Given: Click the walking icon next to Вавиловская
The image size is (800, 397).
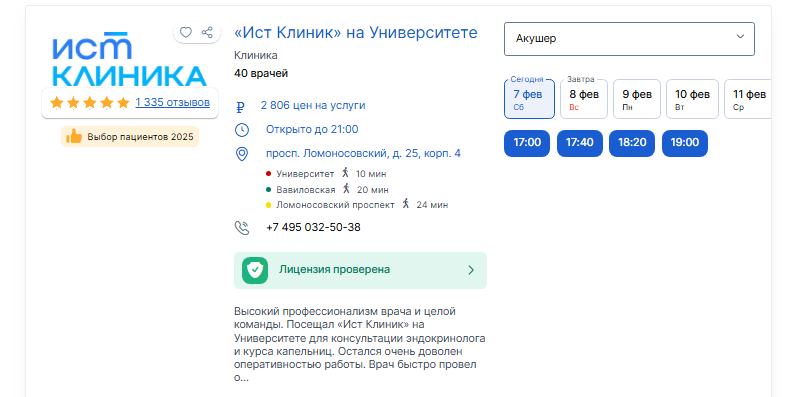Looking at the screenshot, I should tap(346, 188).
